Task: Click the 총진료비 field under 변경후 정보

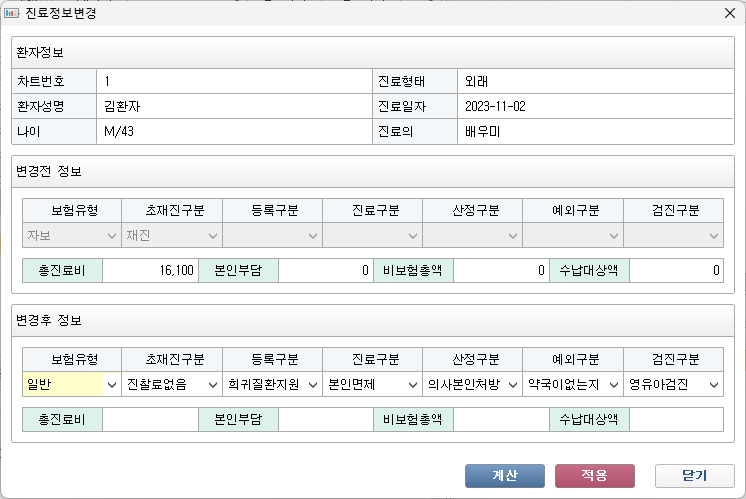Action: coord(150,420)
